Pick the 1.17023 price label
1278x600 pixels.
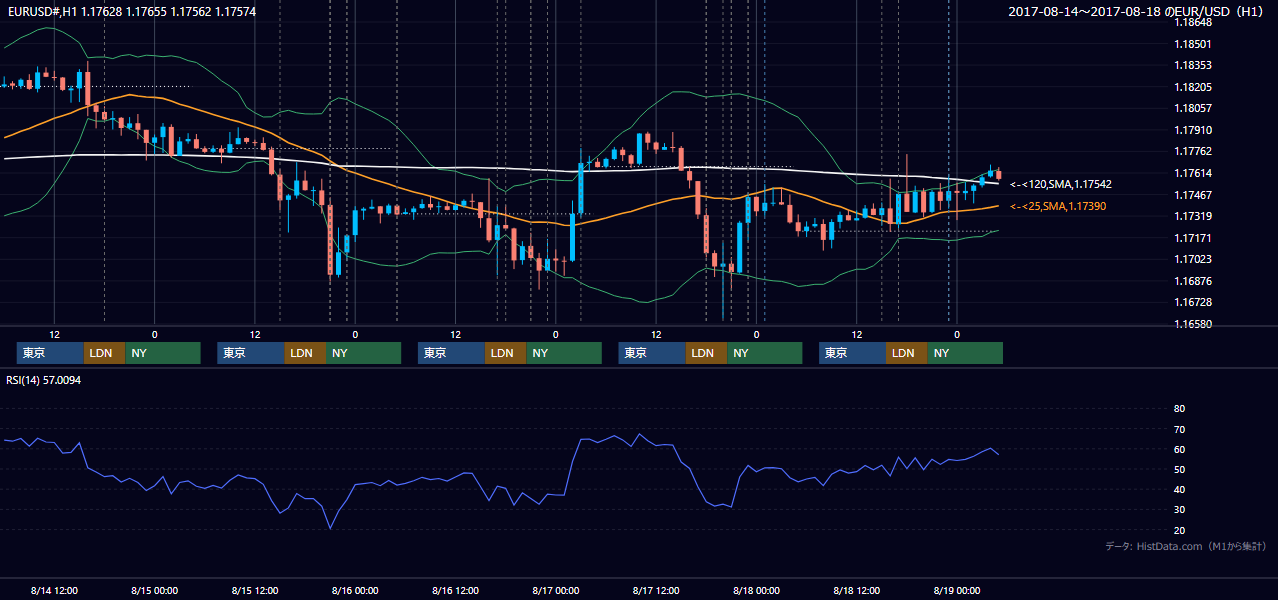pos(1192,259)
